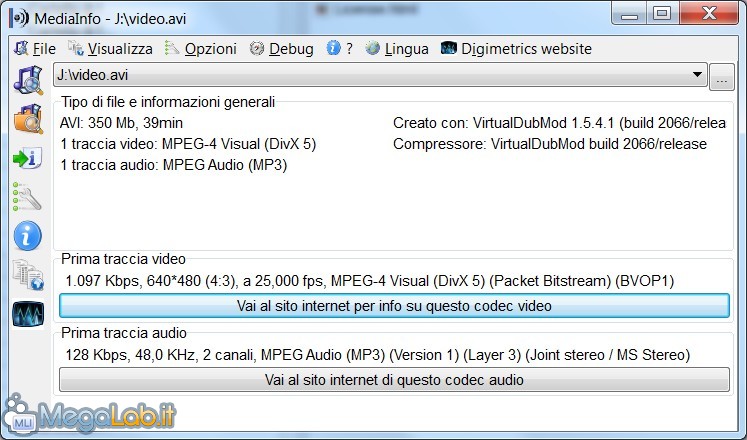Open the File menu
Image resolution: width=747 pixels, height=440 pixels.
point(35,49)
